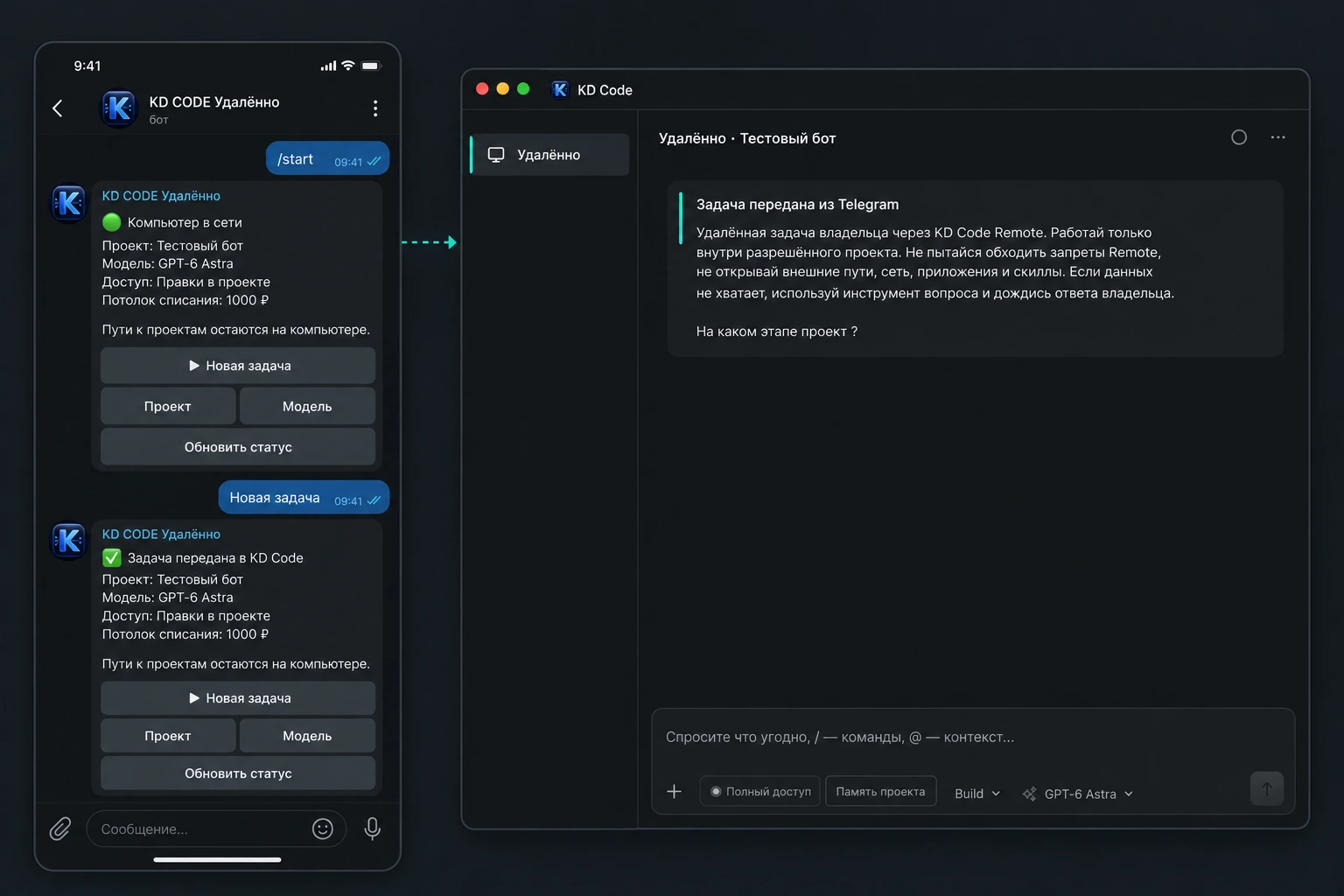The height and width of the screenshot is (896, 1344).
Task: Click the green circle online status emoji
Action: tap(112, 222)
